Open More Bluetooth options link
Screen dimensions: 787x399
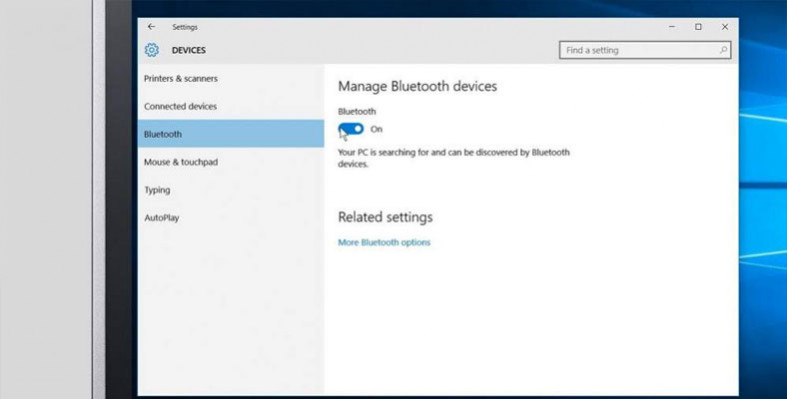(x=384, y=242)
